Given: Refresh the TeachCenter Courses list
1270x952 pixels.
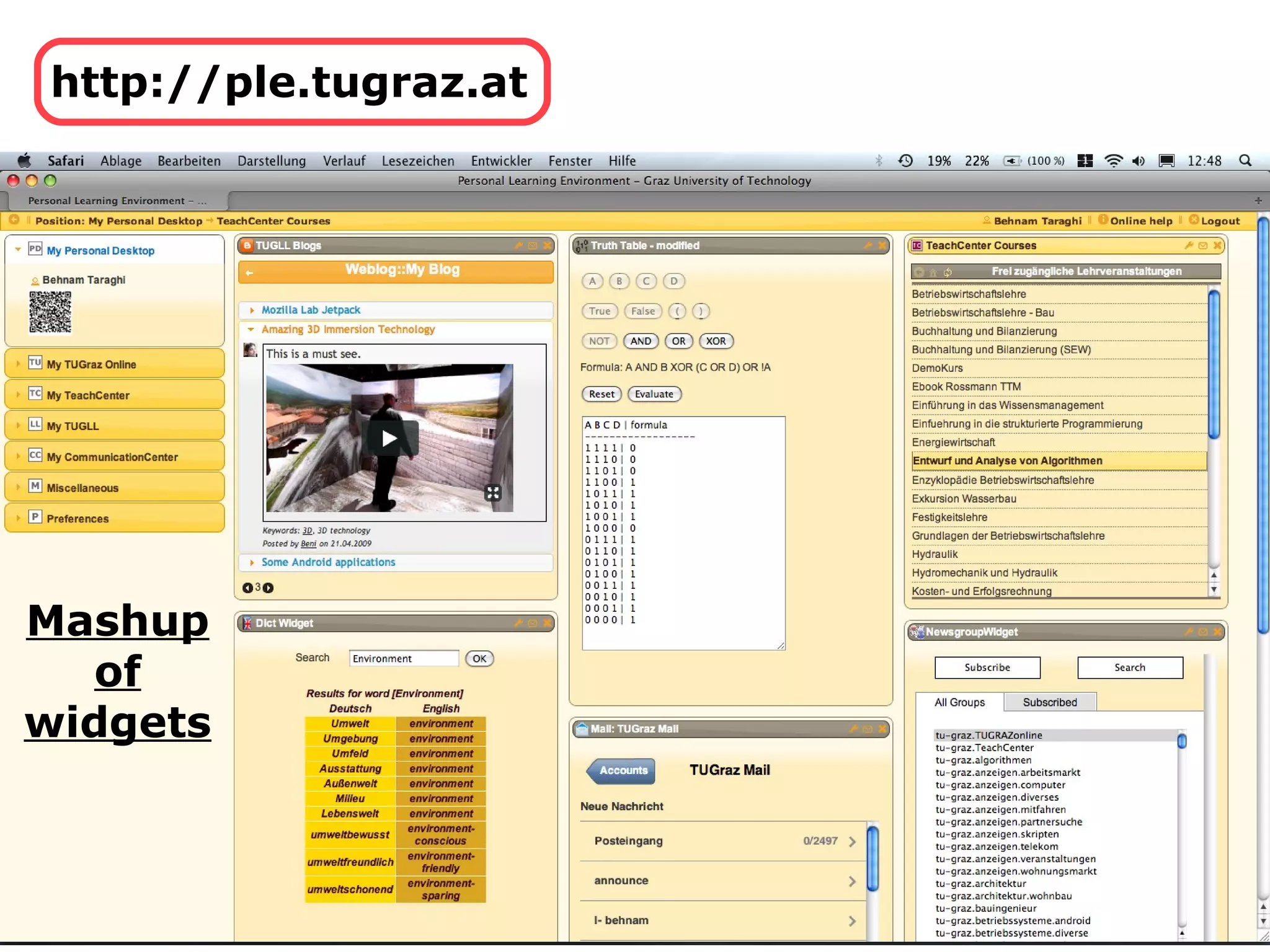Looking at the screenshot, I should pyautogui.click(x=948, y=271).
